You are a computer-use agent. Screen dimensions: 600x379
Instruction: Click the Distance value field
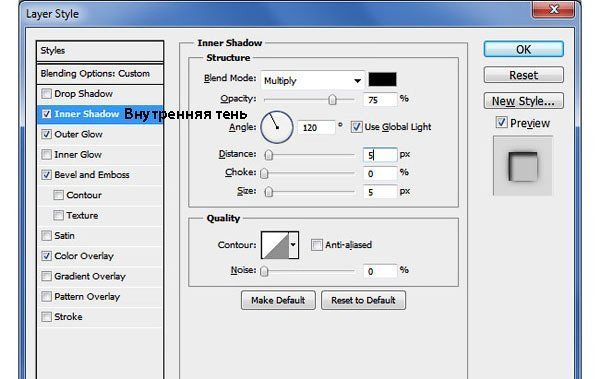tap(380, 155)
